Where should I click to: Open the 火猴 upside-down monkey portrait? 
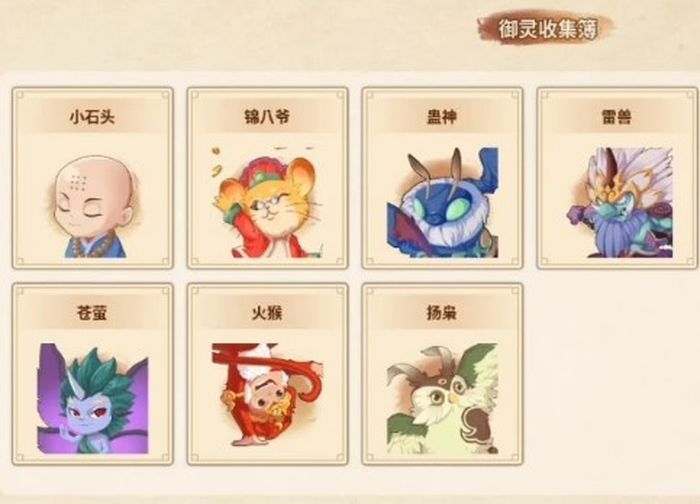[267, 395]
